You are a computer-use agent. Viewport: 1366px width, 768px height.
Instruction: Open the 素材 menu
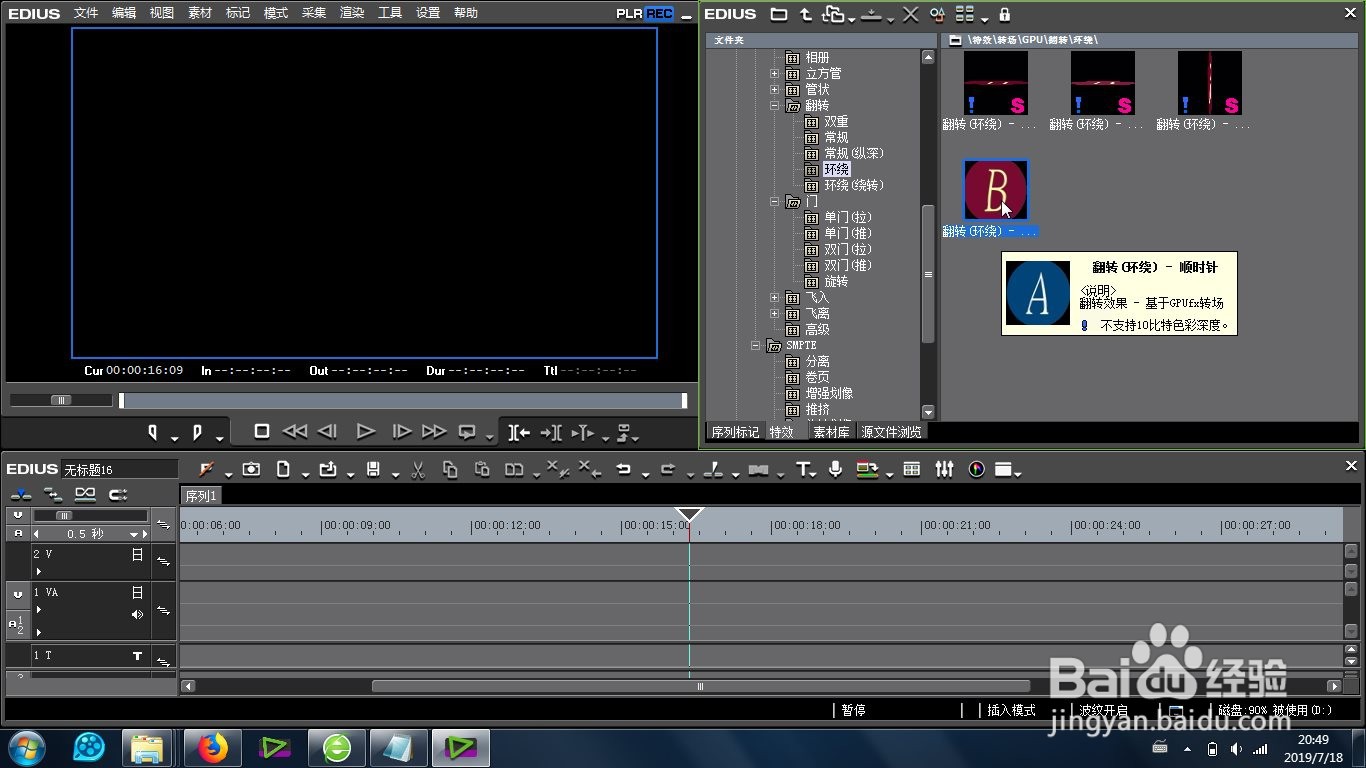pos(200,13)
